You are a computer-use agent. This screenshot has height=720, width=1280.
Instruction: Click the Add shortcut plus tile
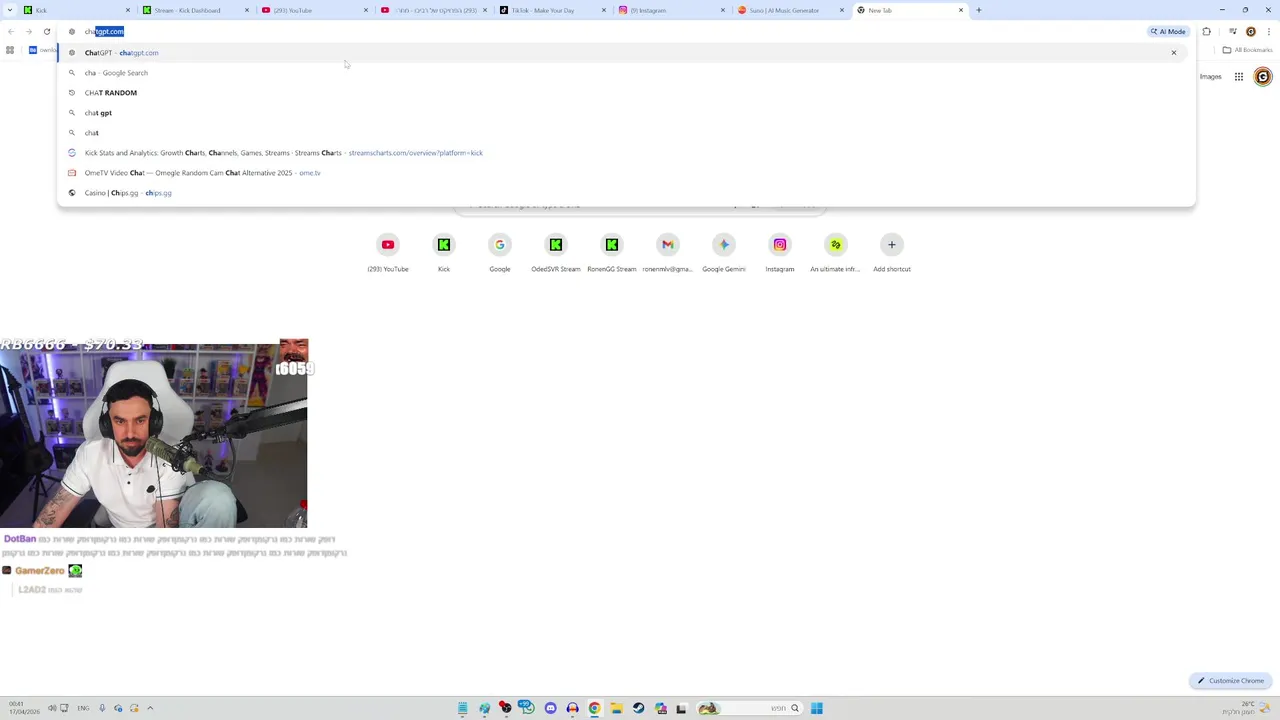(x=892, y=253)
